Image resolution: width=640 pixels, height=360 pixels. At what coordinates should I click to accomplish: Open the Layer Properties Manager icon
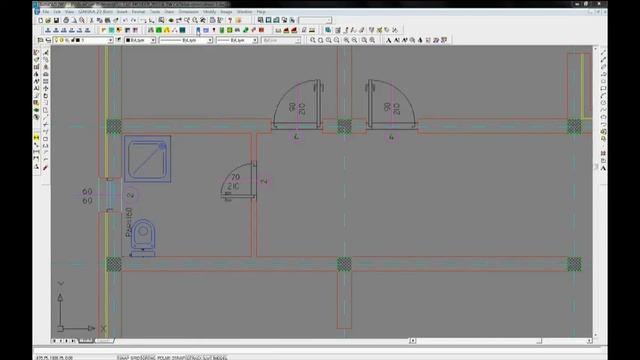40,40
